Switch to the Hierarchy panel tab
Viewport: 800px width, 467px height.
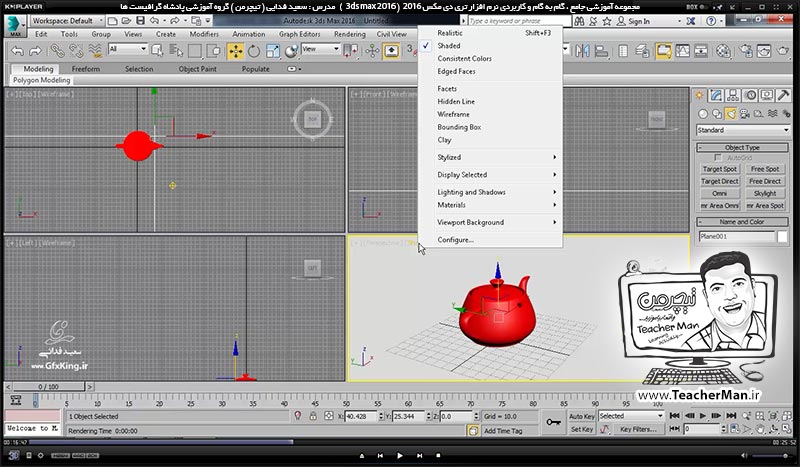pyautogui.click(x=733, y=95)
